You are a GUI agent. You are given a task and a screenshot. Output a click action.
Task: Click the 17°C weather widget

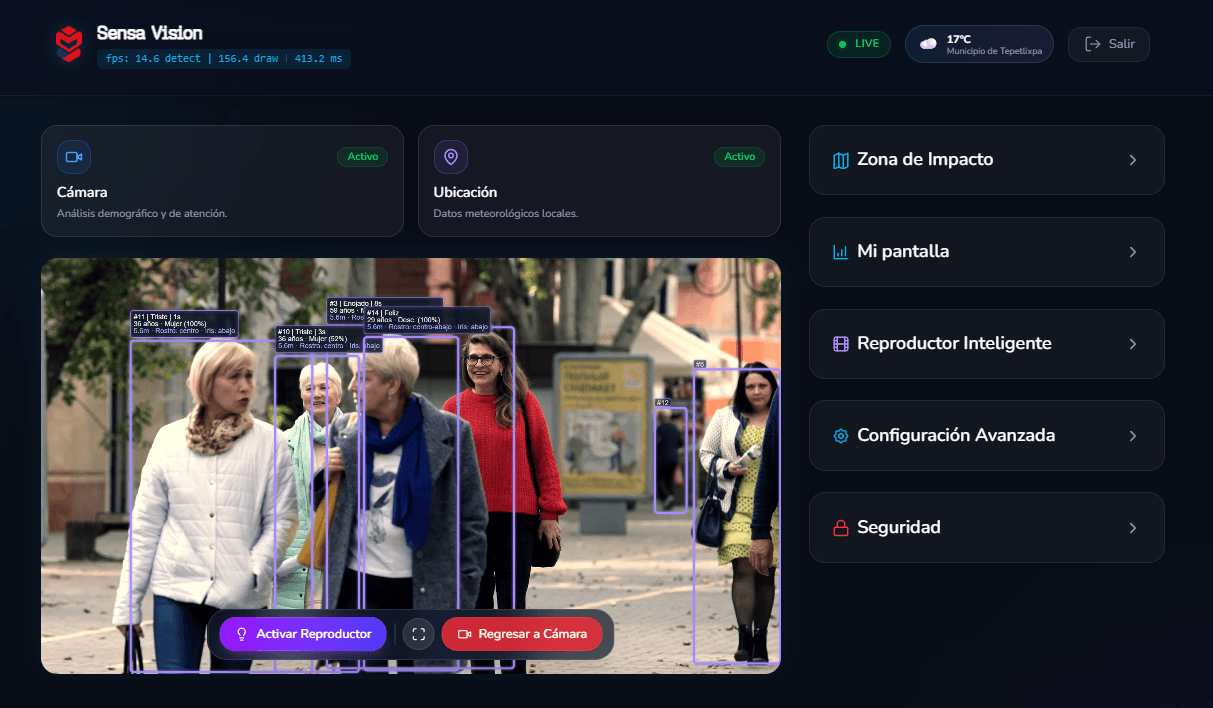click(x=979, y=44)
